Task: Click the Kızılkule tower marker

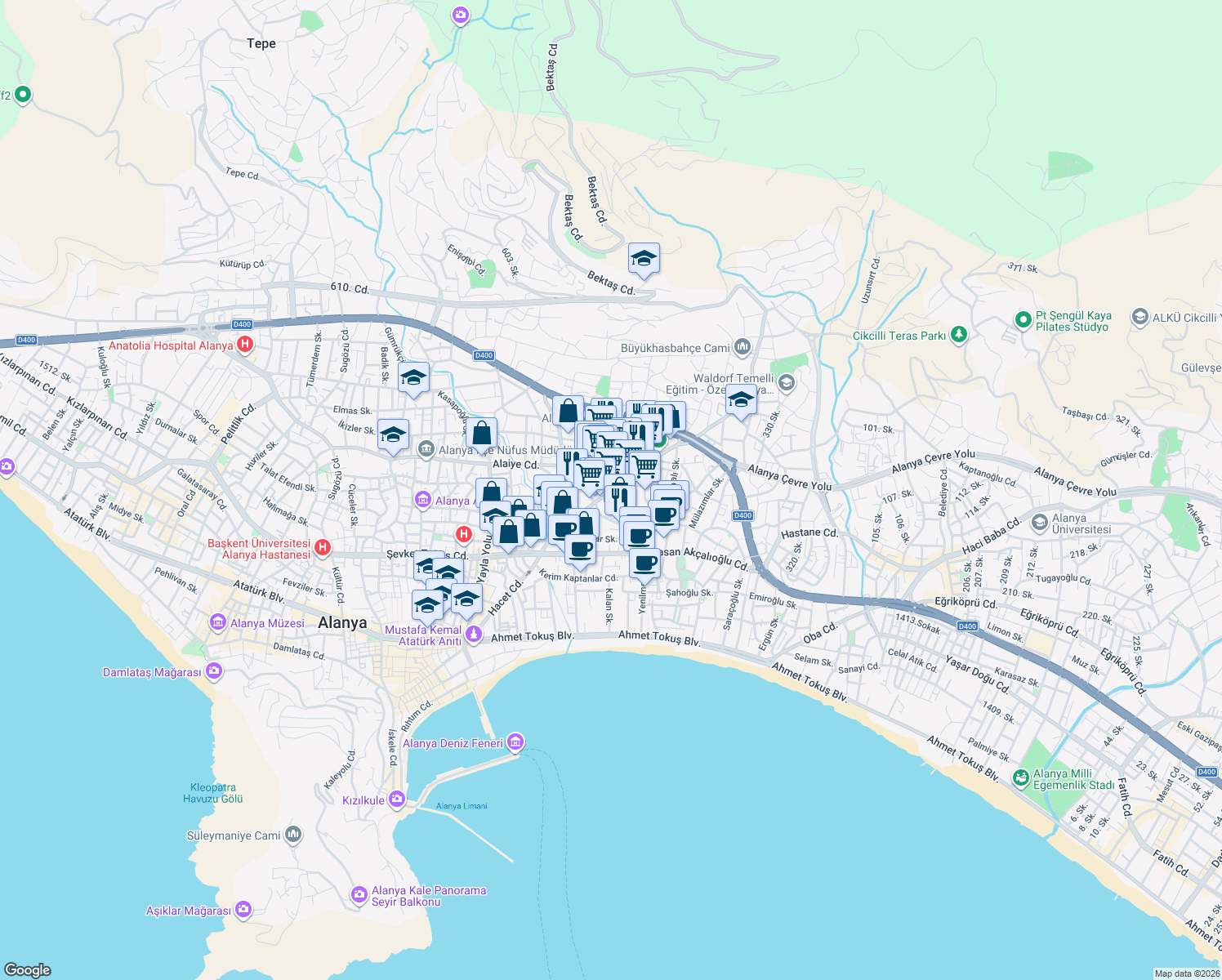Action: click(398, 800)
